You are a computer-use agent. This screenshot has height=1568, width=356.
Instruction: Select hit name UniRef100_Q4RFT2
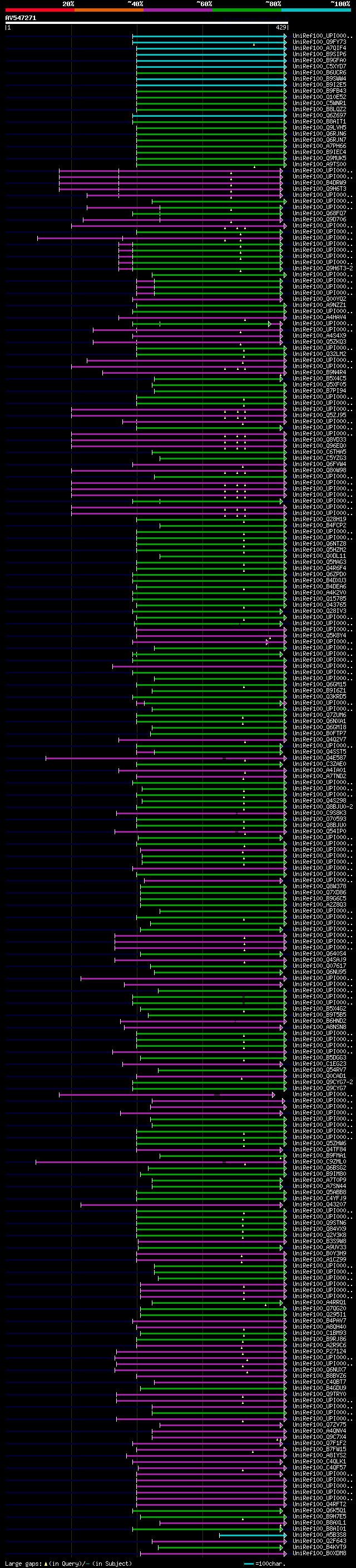319,1504
